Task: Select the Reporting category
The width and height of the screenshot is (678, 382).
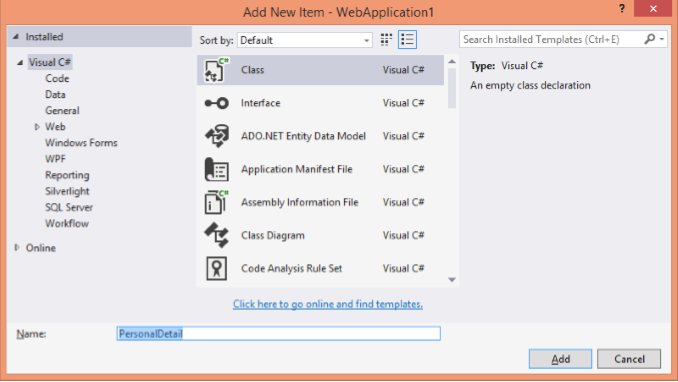Action: pos(67,175)
